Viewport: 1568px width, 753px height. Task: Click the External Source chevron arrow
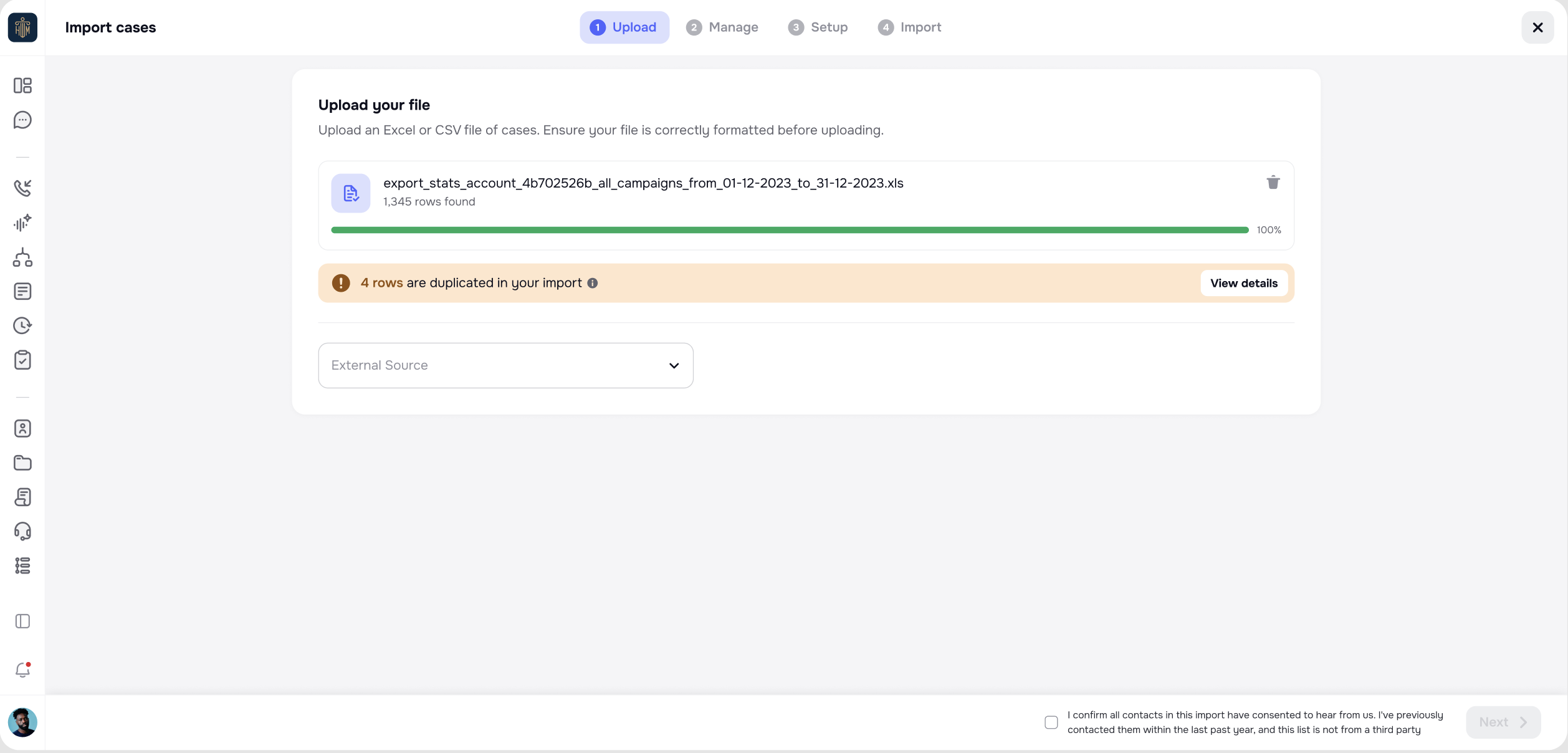coord(674,365)
